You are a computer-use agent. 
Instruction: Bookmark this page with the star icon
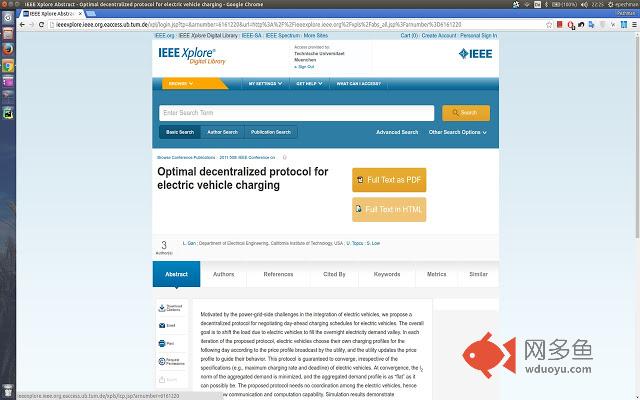[549, 25]
